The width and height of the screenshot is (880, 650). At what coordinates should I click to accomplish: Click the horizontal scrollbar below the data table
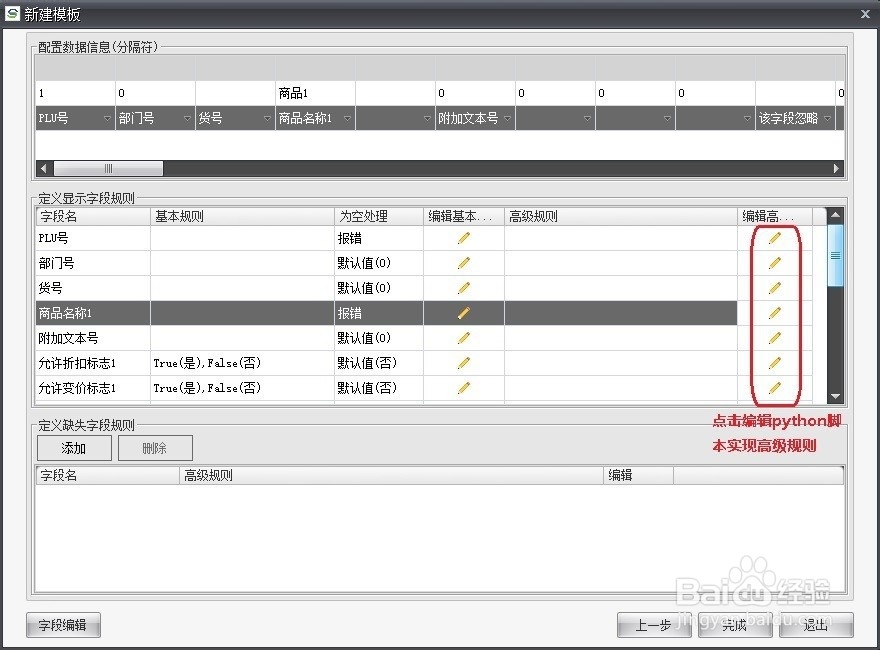click(x=108, y=168)
